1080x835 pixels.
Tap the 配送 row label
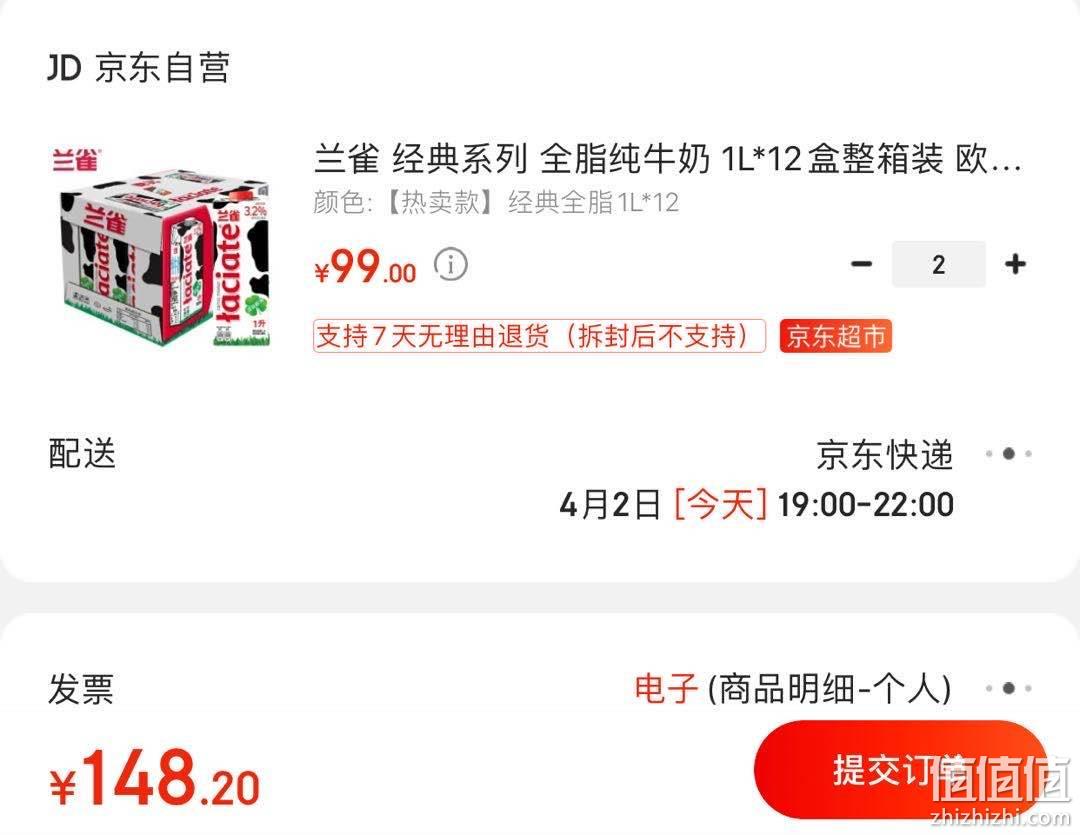coord(82,453)
